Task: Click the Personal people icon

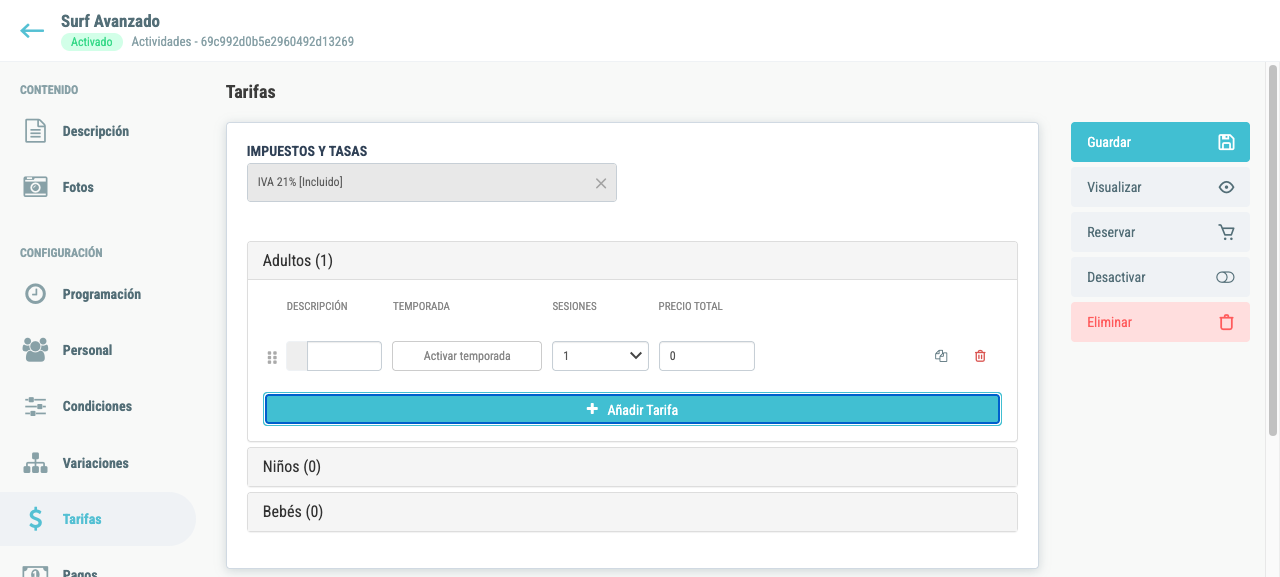Action: pos(35,350)
